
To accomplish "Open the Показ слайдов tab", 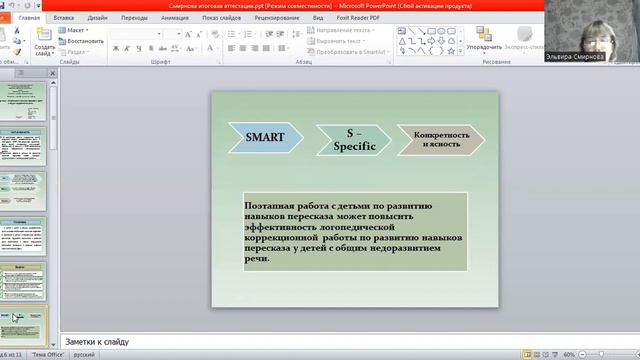I will coord(222,18).
